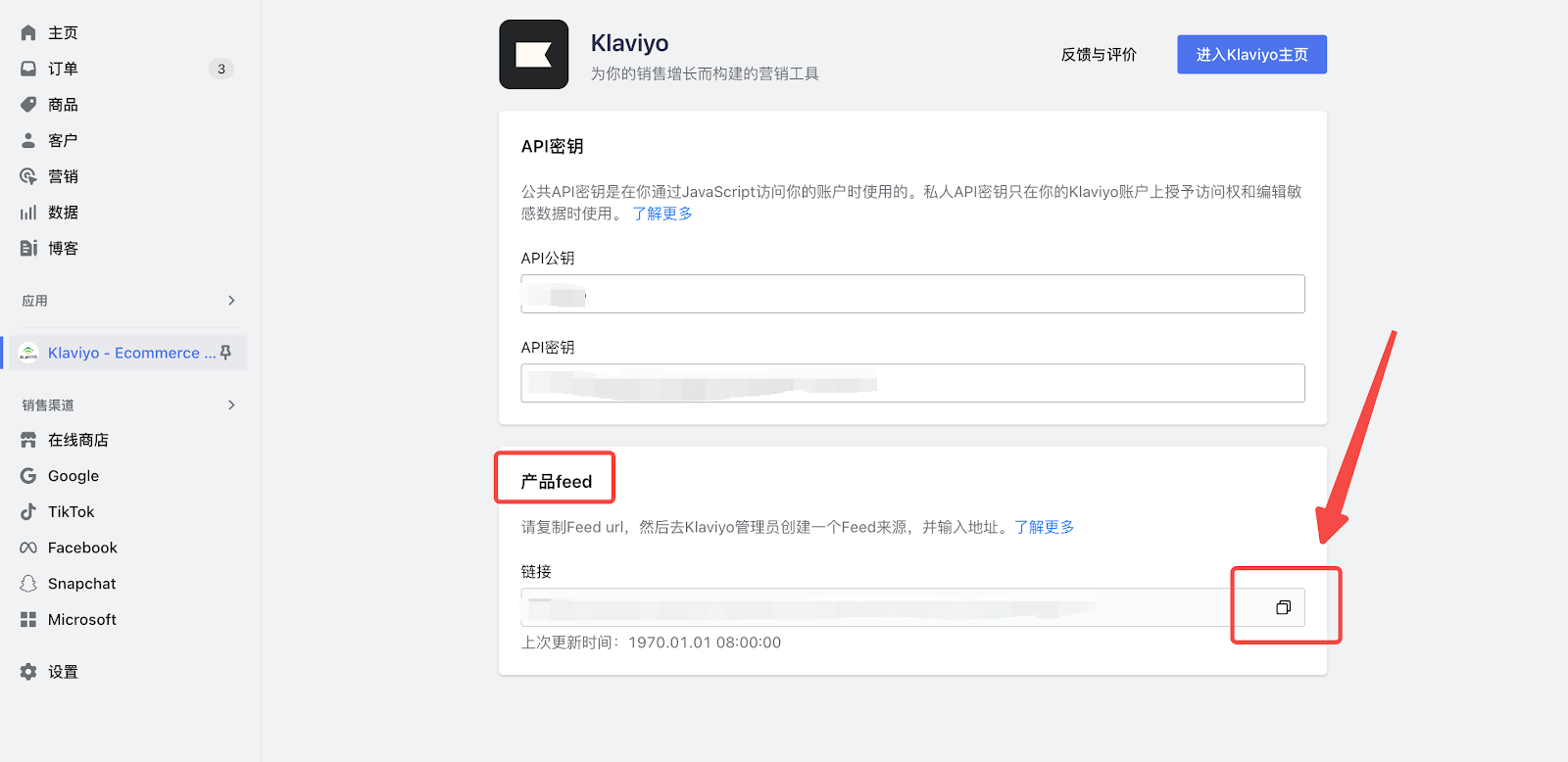Click the blog icon beside 博客
Viewport: 1568px width, 762px height.
(x=28, y=248)
